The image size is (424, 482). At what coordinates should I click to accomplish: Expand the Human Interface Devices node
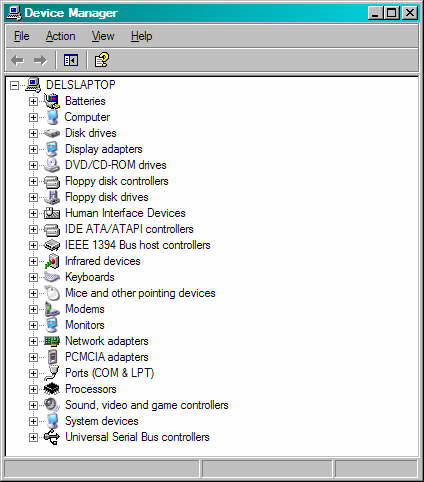[x=33, y=213]
